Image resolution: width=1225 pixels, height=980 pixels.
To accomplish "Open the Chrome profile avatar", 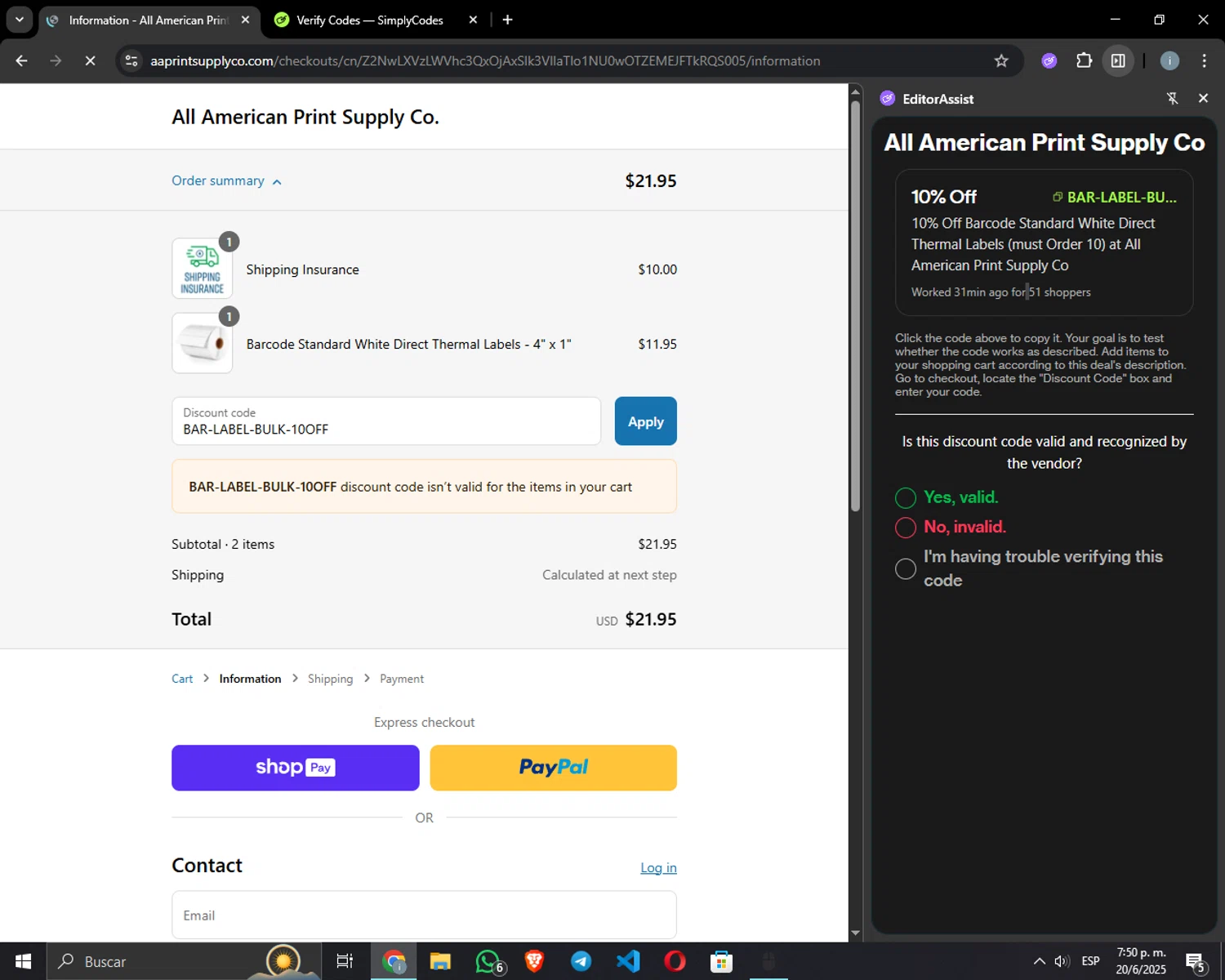I will 1169,60.
